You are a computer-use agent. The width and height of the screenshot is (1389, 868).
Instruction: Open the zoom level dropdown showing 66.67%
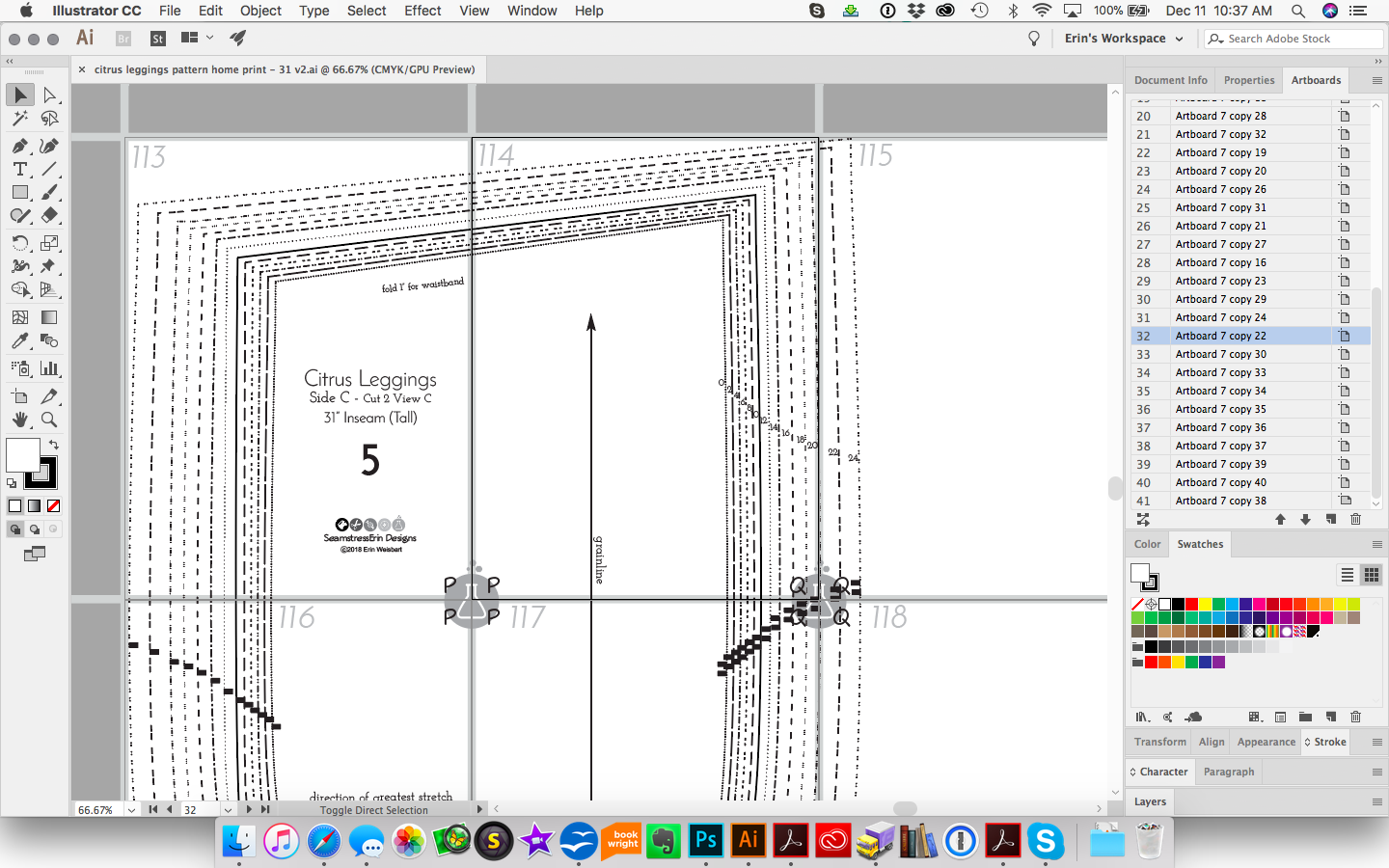[133, 810]
